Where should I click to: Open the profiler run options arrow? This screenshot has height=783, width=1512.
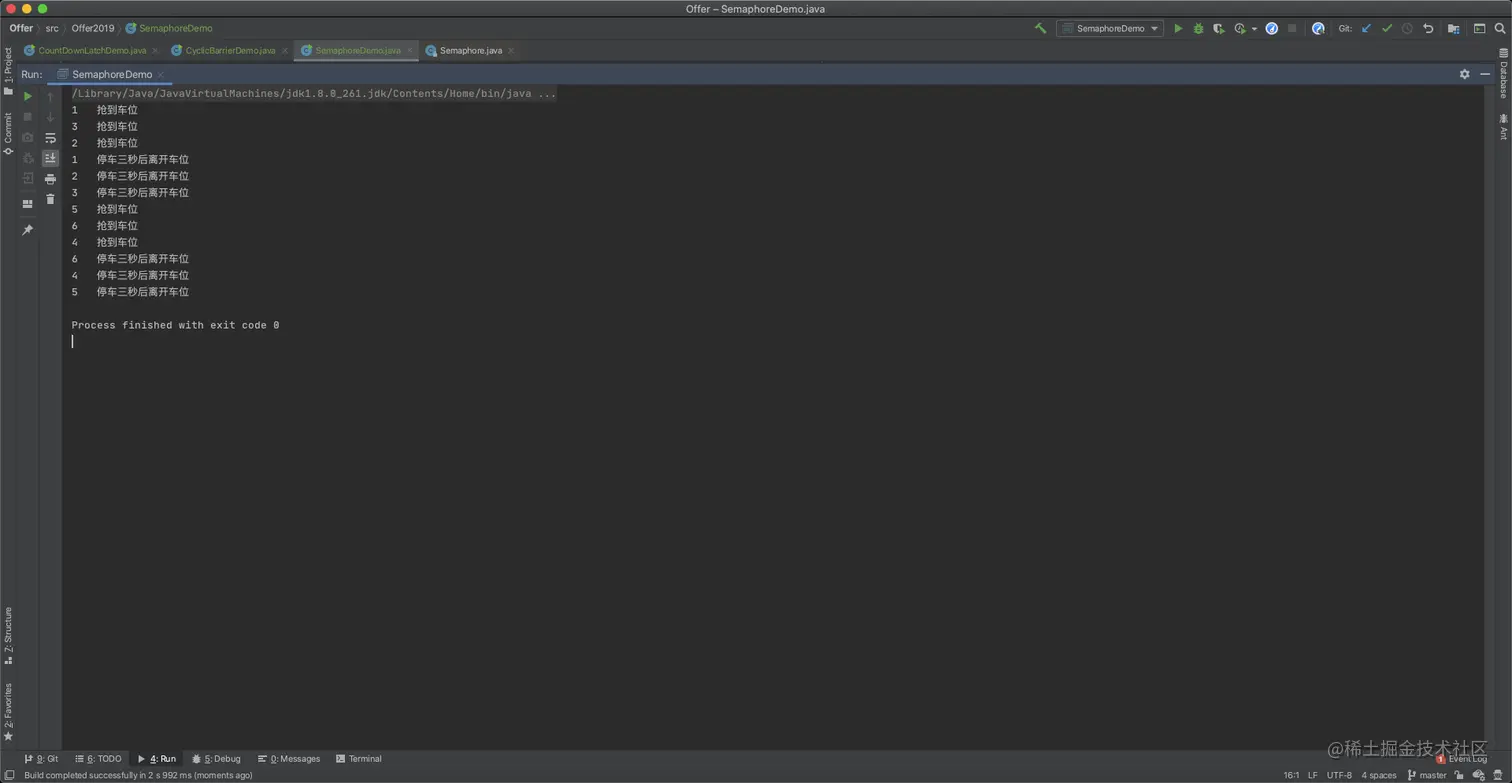[1254, 29]
